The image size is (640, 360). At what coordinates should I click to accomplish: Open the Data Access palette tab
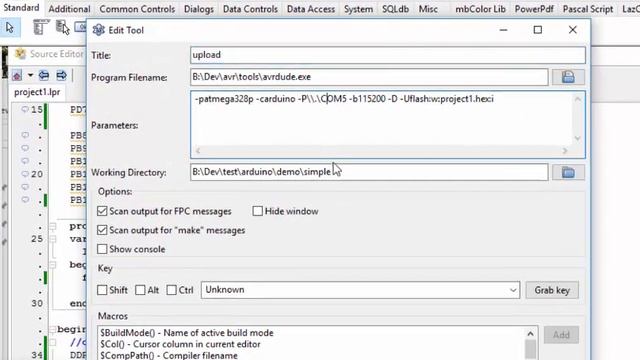(x=311, y=9)
